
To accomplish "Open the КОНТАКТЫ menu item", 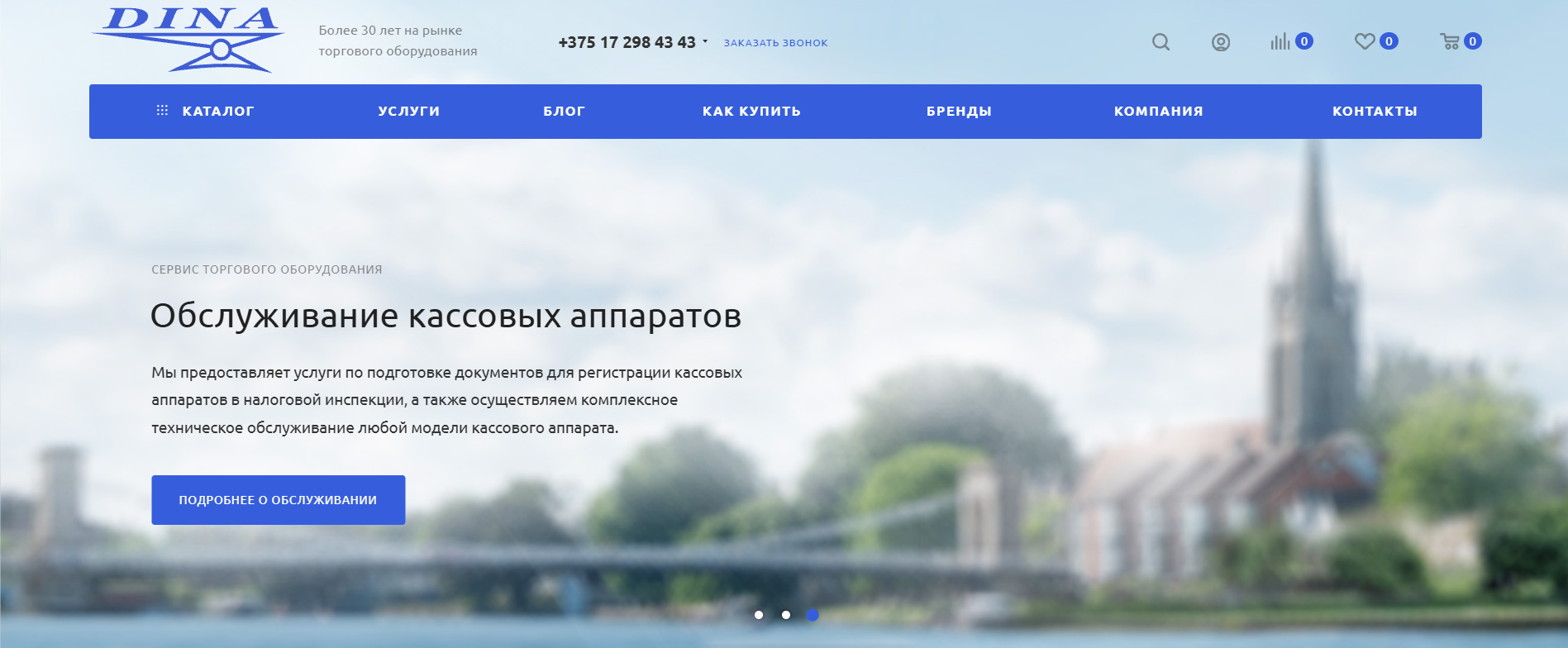I will point(1375,112).
